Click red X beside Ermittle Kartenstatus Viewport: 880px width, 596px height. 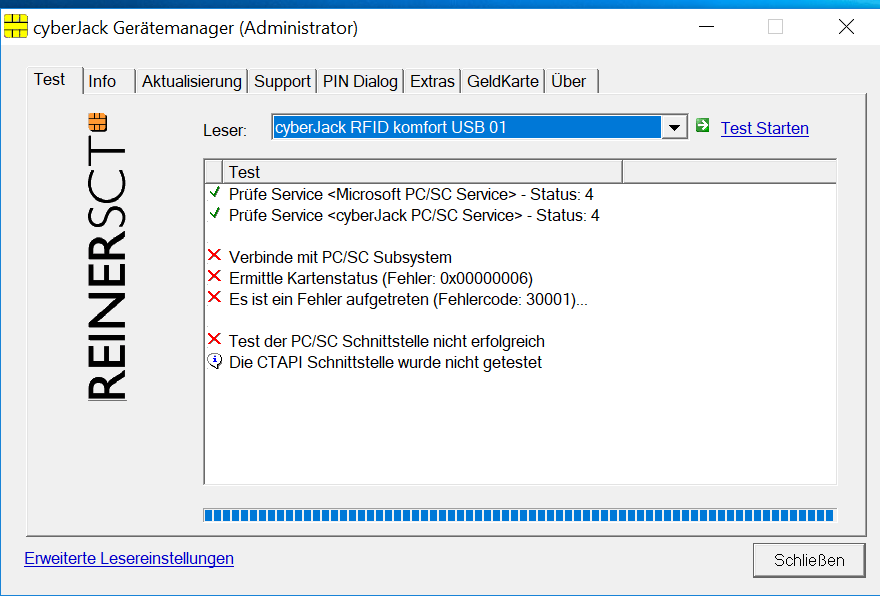[x=214, y=276]
